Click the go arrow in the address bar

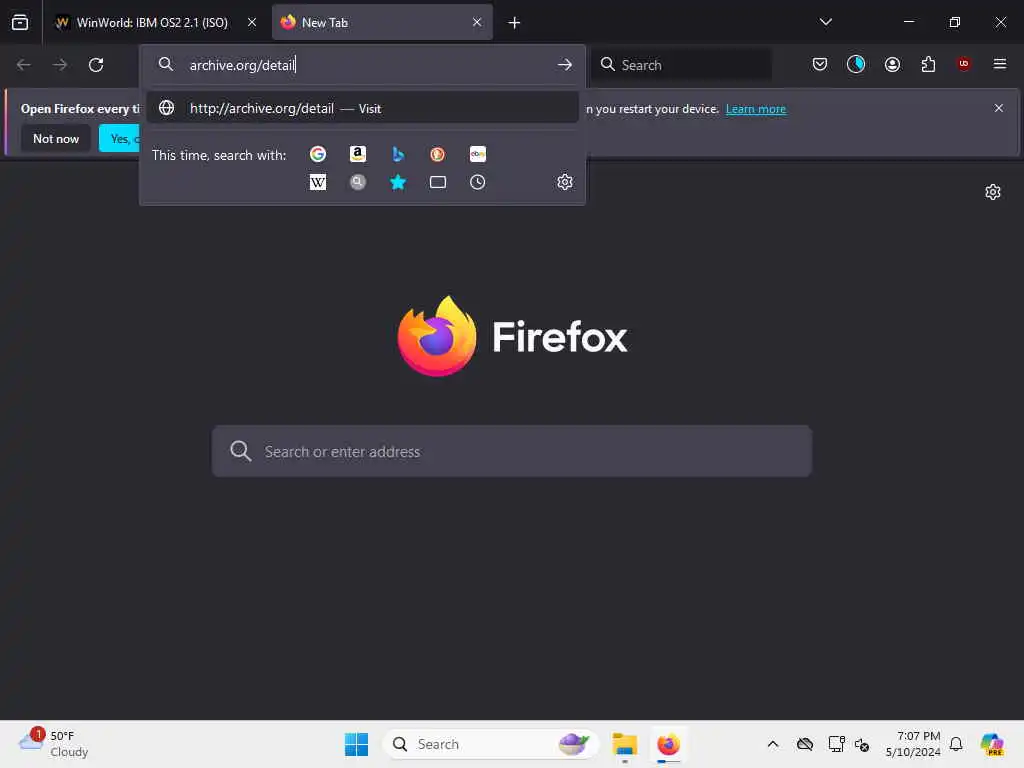pos(565,65)
